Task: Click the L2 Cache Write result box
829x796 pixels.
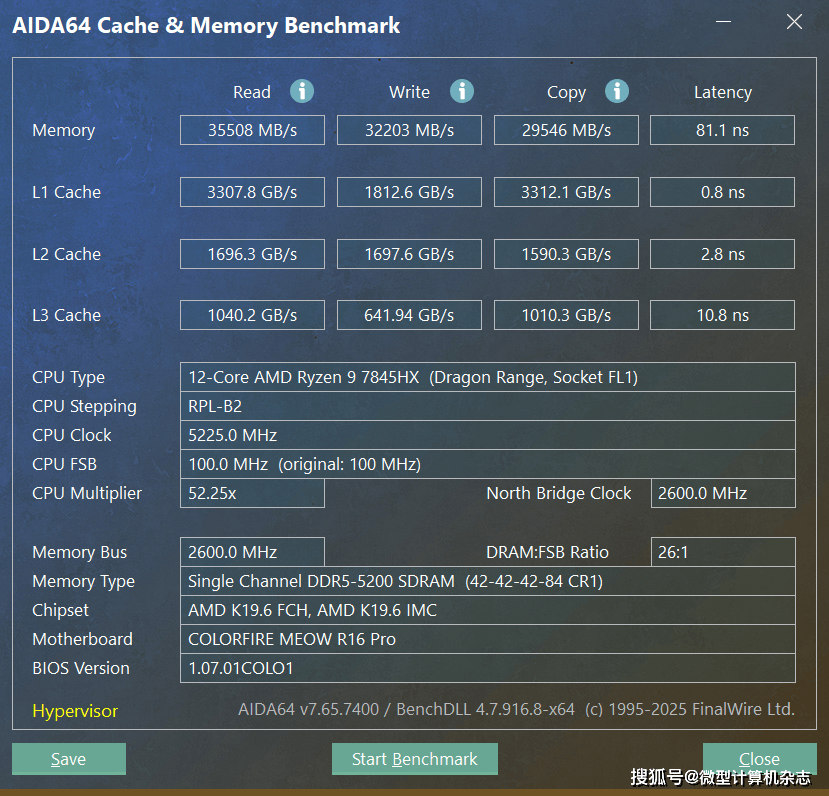Action: click(409, 254)
